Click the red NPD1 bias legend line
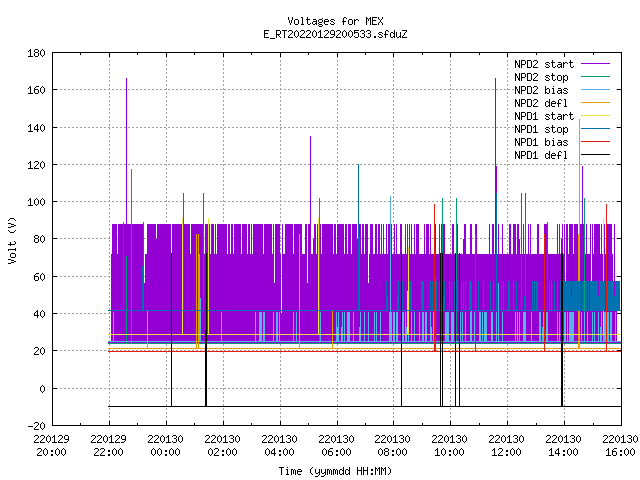 click(595, 142)
